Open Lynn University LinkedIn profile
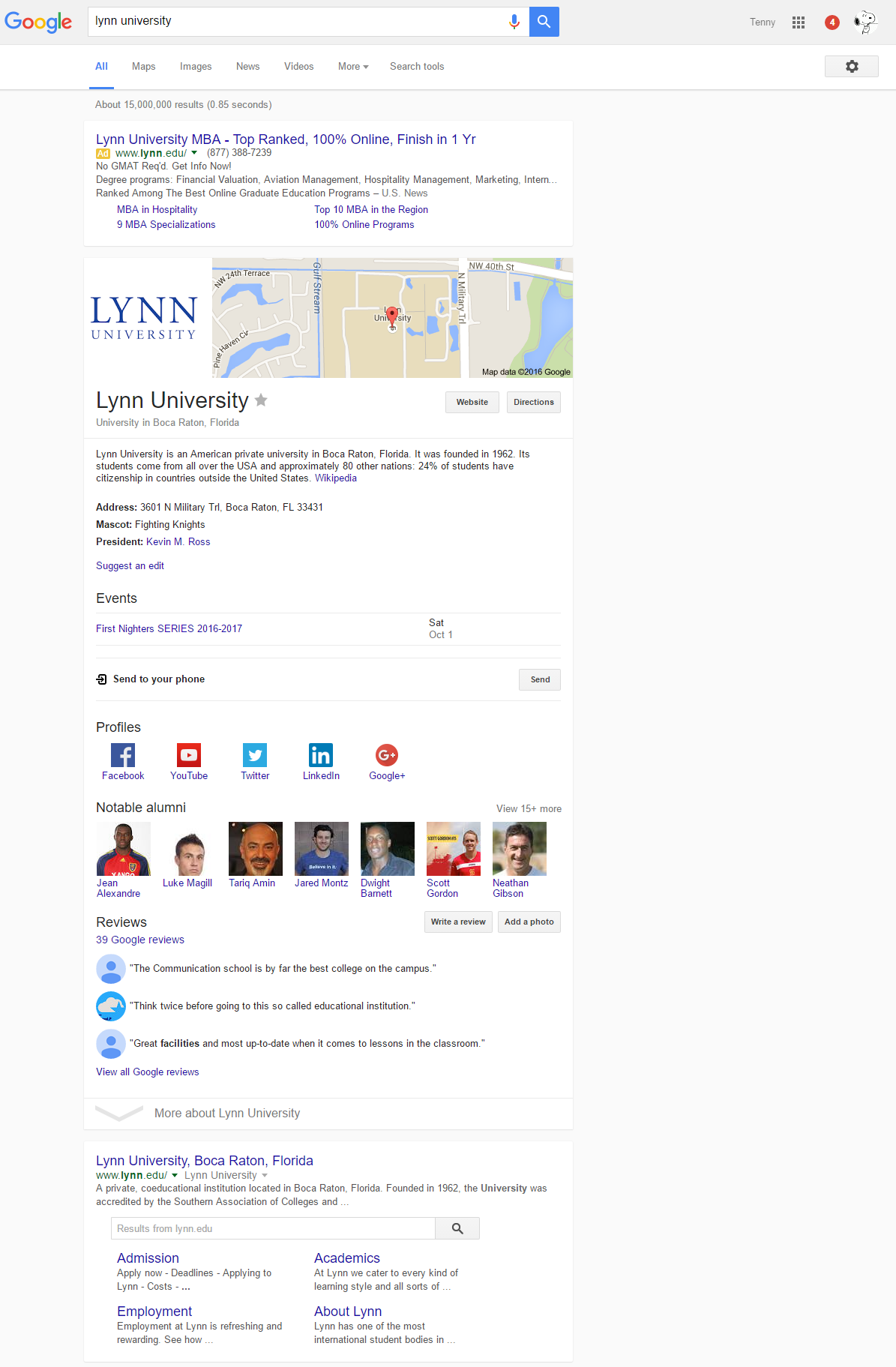 coord(321,755)
